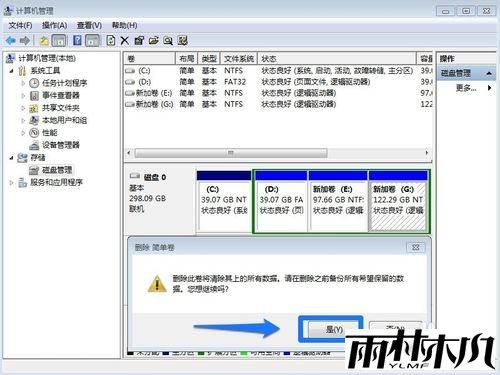Sort by the 状态 column header
Viewport: 500px width, 375px height.
pos(337,59)
